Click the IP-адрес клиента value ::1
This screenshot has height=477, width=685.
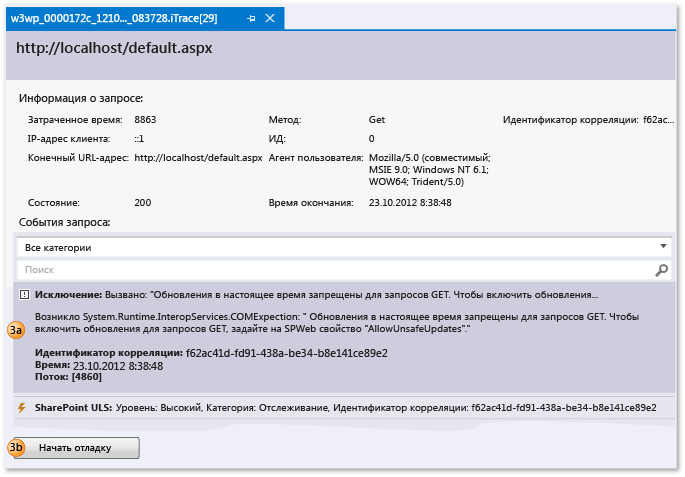point(139,139)
